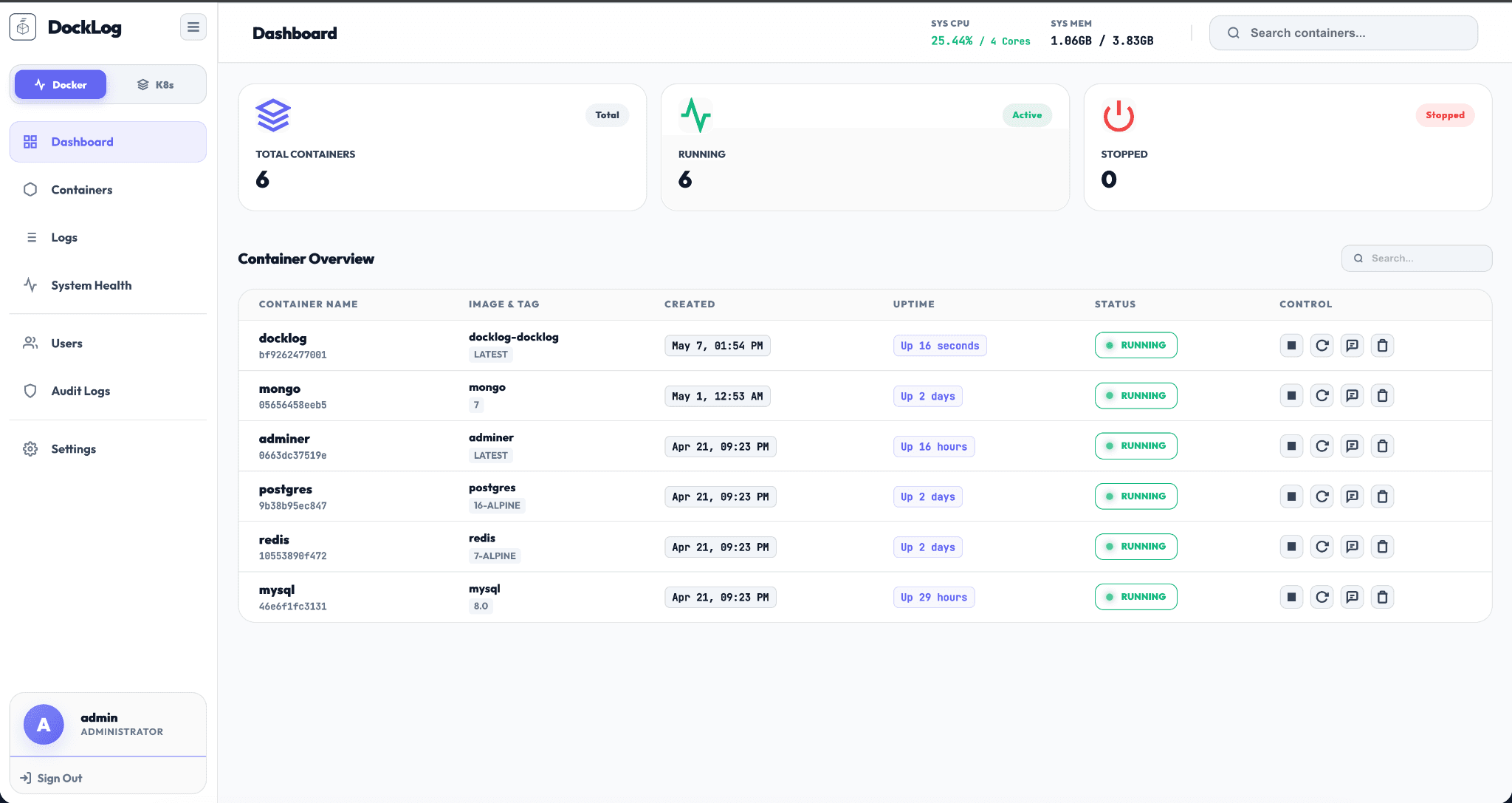1512x803 pixels.
Task: Restart the postgres container
Action: (1322, 496)
